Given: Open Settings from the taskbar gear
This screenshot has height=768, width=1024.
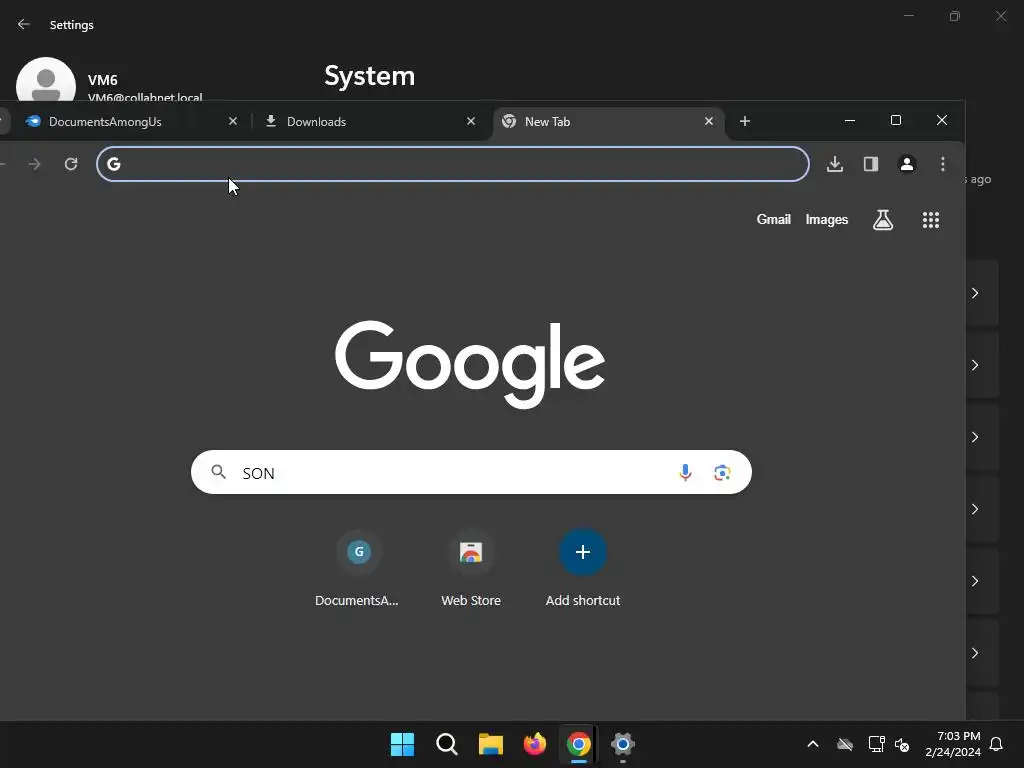Looking at the screenshot, I should pyautogui.click(x=623, y=744).
